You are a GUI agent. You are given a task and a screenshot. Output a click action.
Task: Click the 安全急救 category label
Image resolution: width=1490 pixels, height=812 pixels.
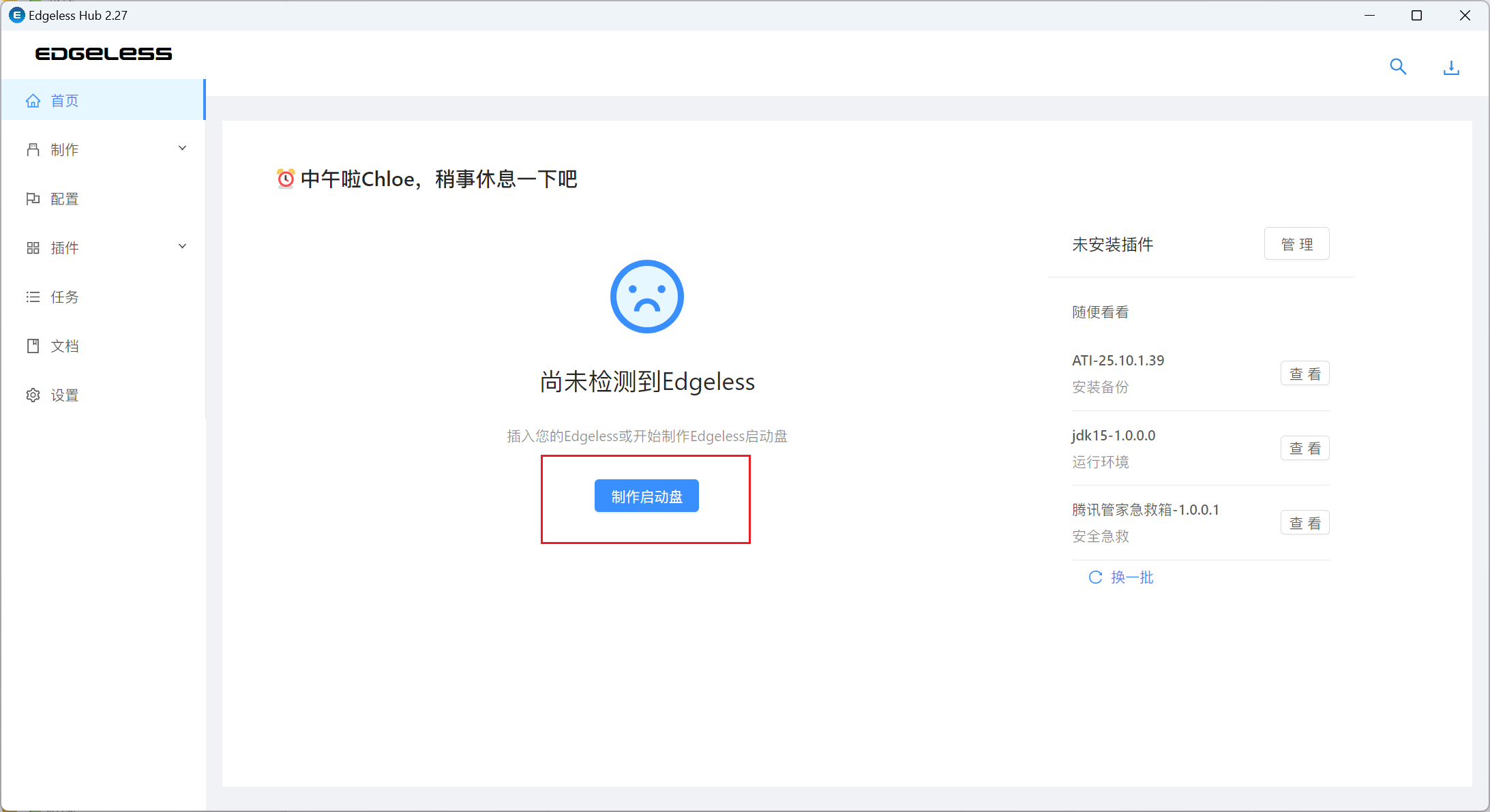(1100, 537)
